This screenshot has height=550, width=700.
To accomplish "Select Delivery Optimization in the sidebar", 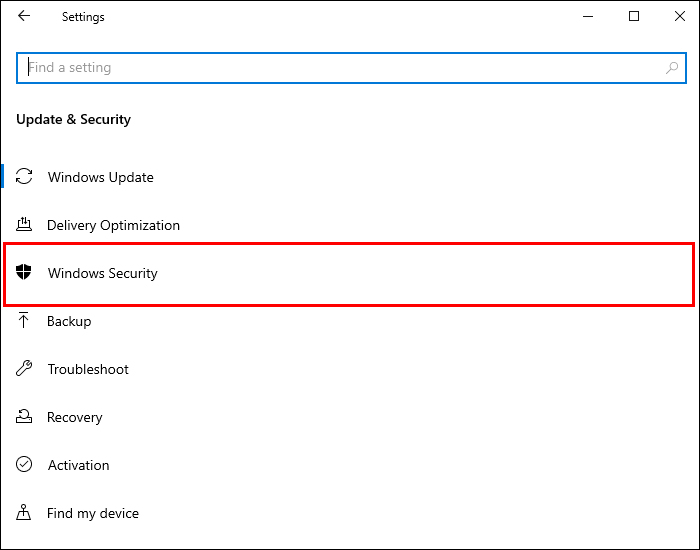I will pyautogui.click(x=113, y=225).
